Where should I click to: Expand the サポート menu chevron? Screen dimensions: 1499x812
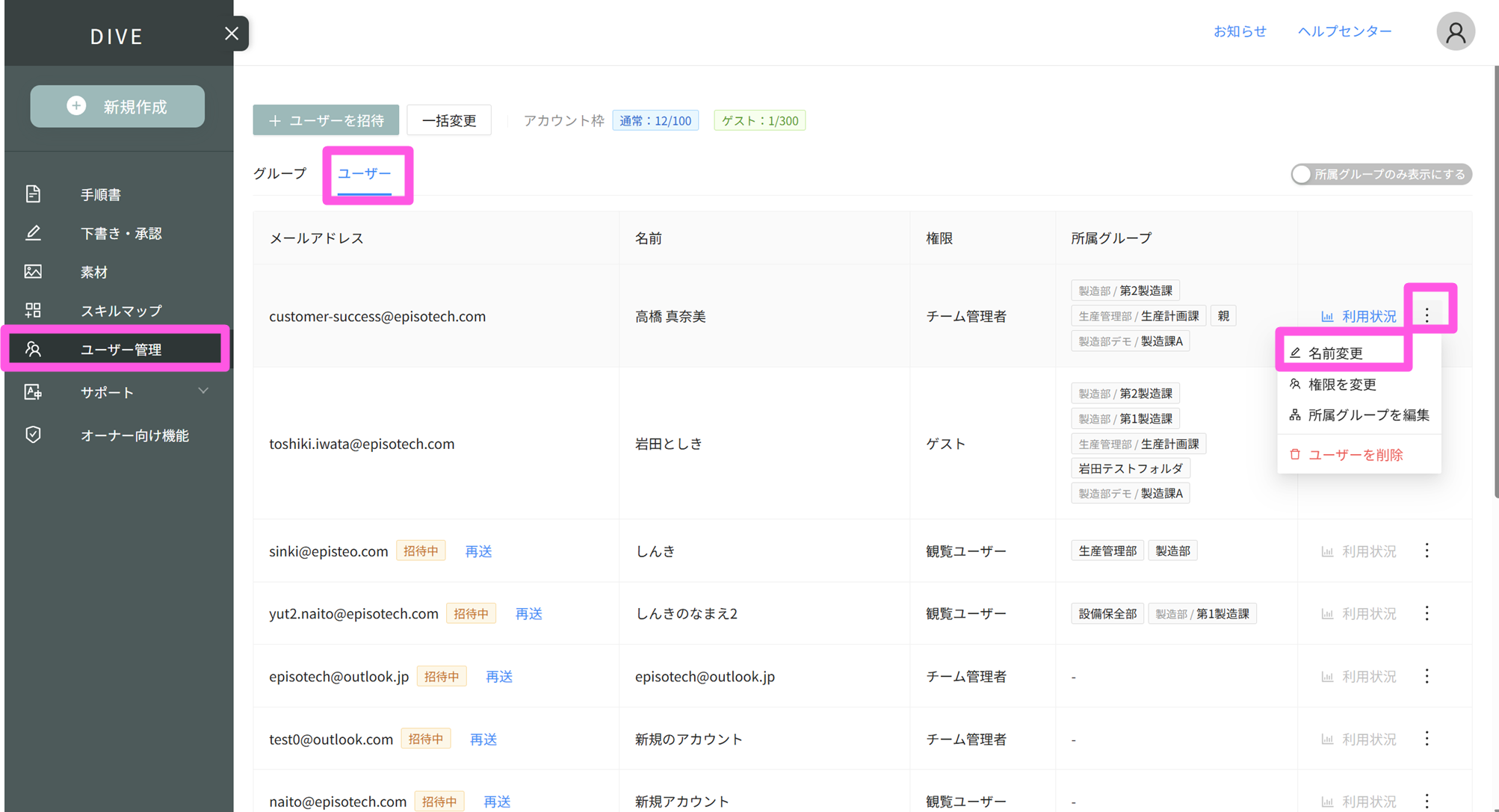click(203, 391)
